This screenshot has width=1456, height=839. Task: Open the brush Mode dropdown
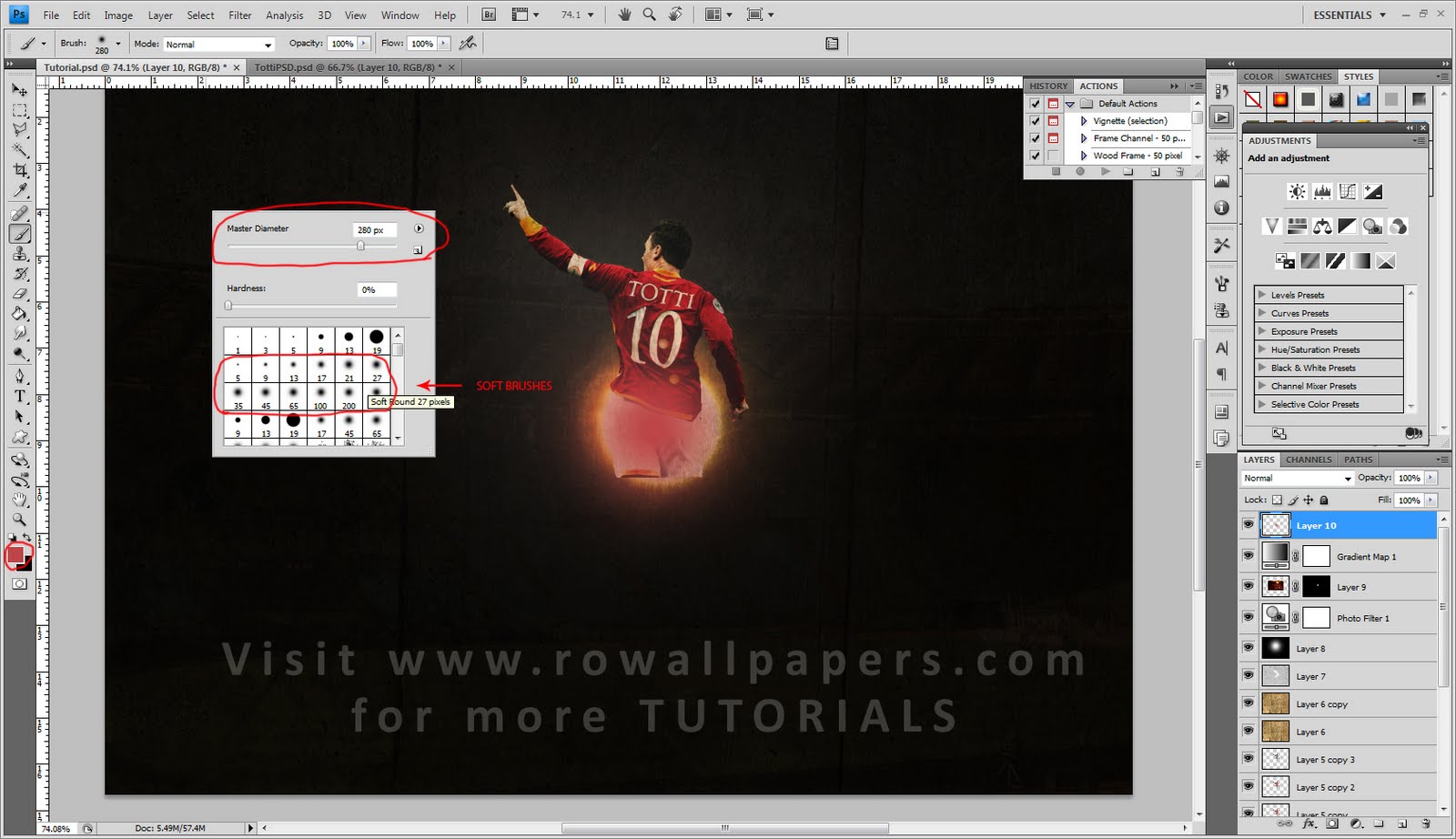pyautogui.click(x=218, y=44)
